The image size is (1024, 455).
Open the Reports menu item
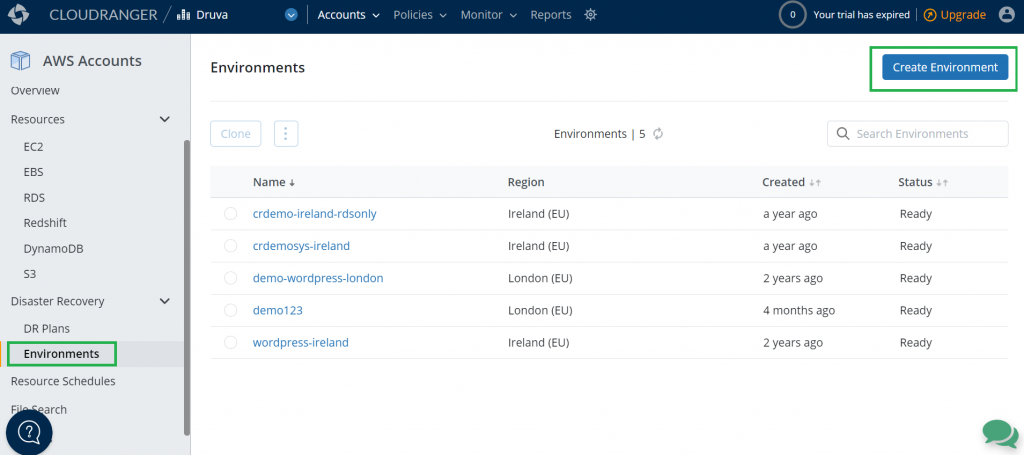(x=551, y=15)
